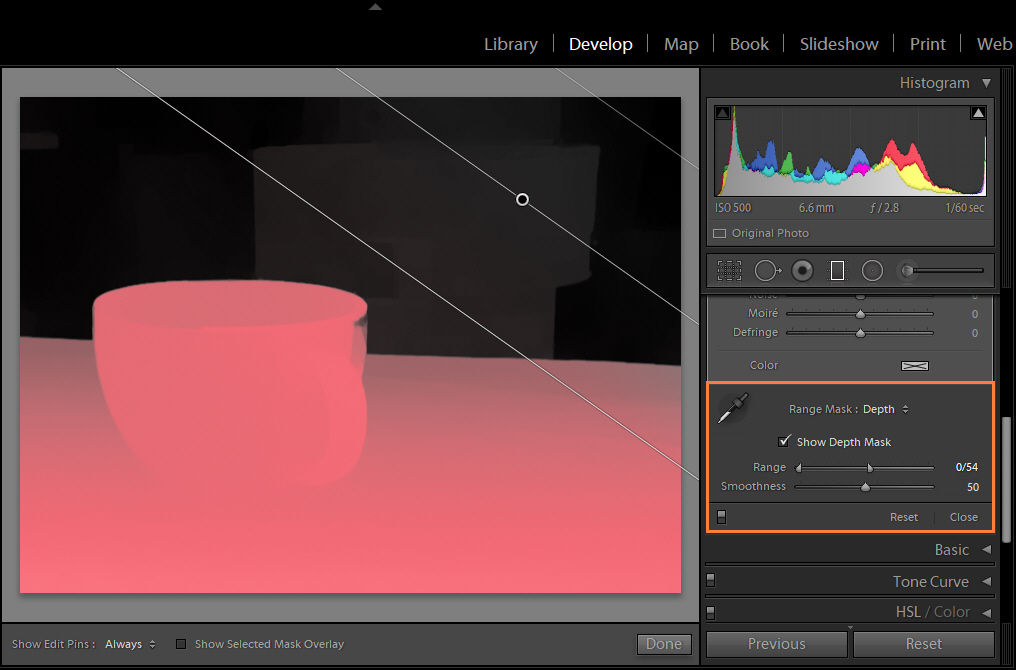Pick the depth range eyedropper tool

[732, 409]
